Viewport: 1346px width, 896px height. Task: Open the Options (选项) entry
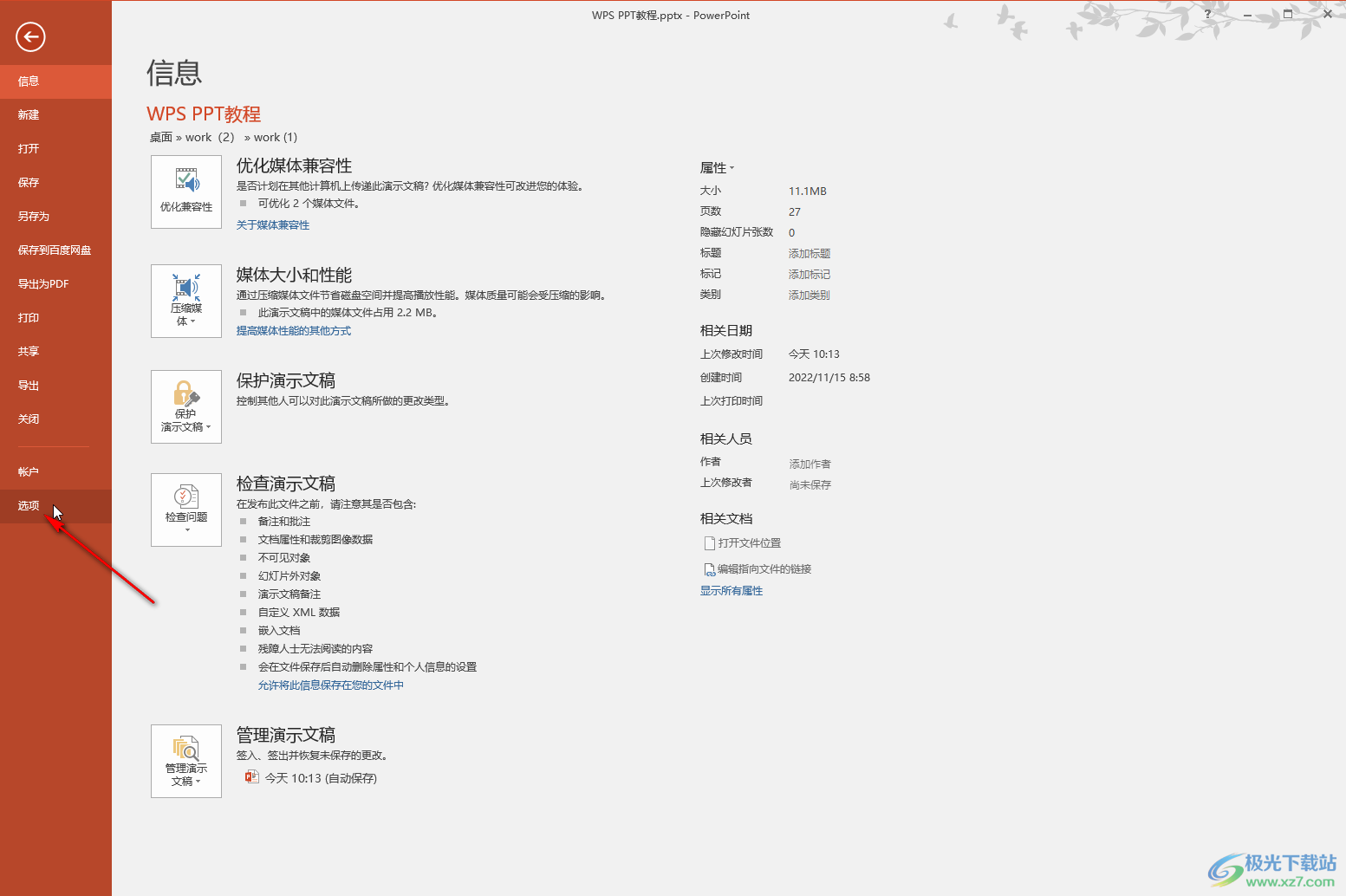pyautogui.click(x=55, y=506)
